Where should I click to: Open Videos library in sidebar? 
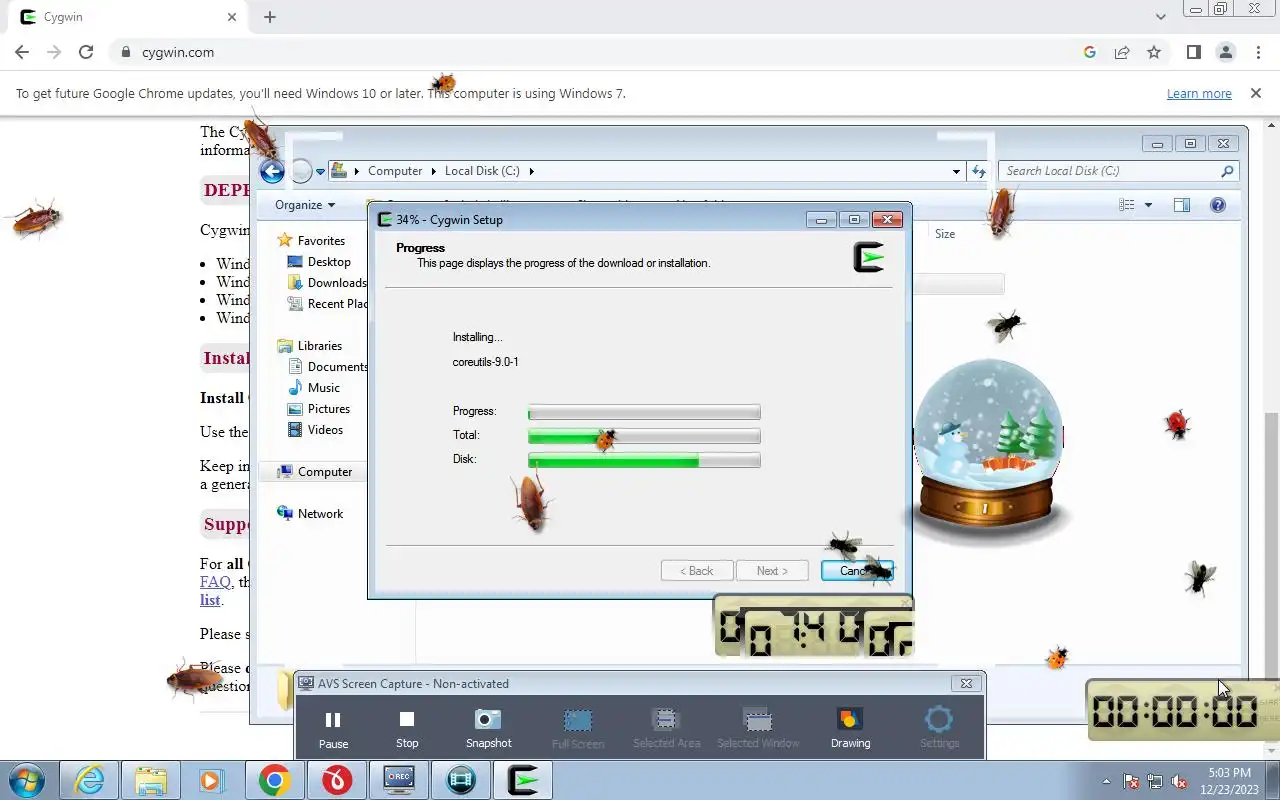pyautogui.click(x=325, y=430)
